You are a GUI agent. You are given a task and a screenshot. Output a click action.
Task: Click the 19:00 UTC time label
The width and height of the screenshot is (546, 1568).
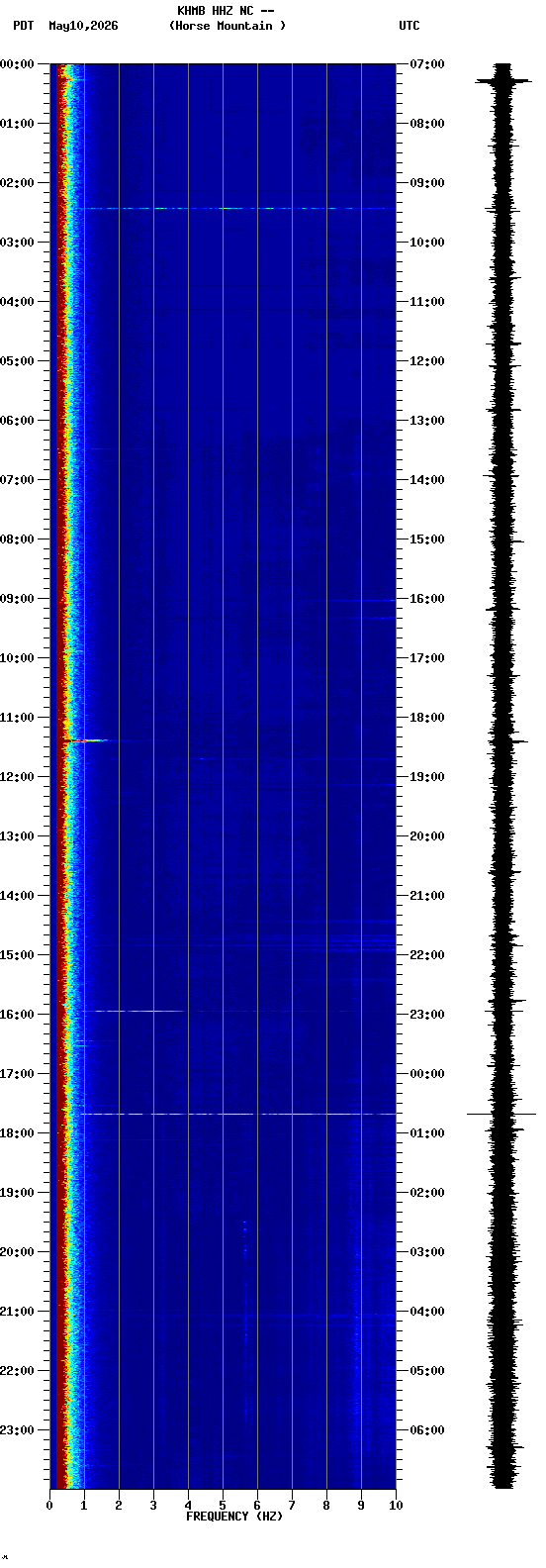coord(427,777)
